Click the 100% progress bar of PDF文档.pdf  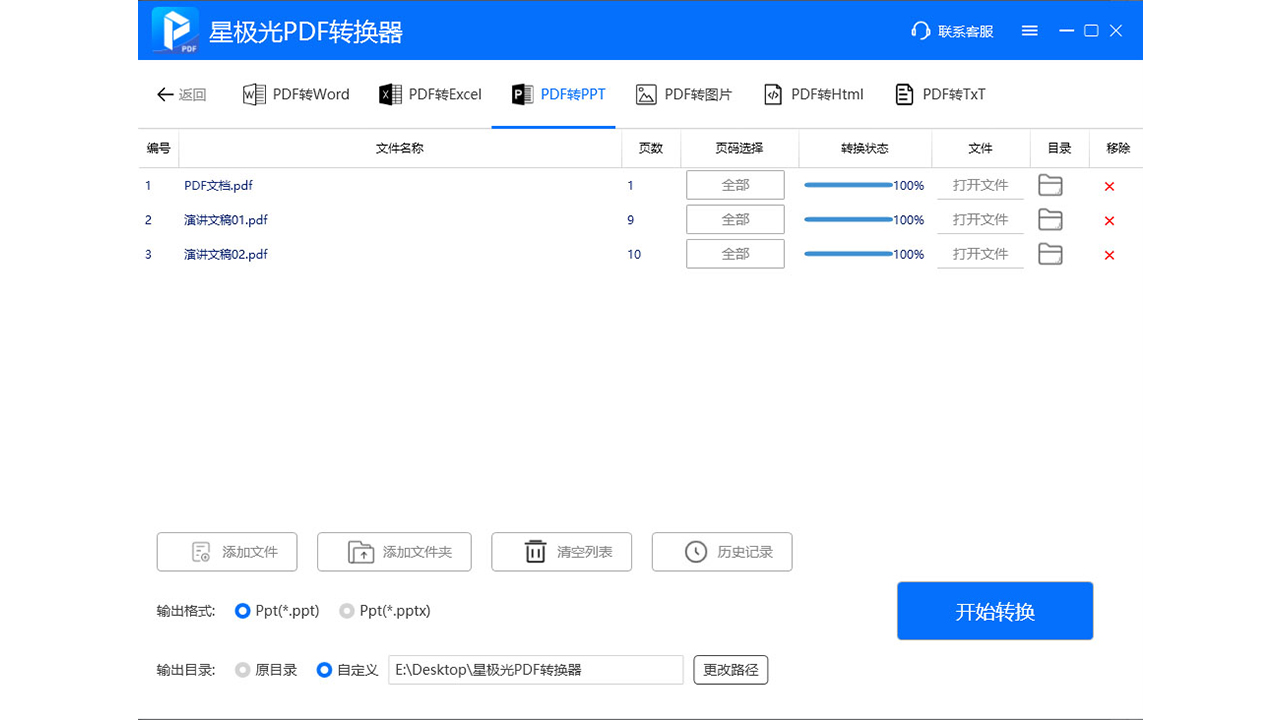(x=865, y=185)
